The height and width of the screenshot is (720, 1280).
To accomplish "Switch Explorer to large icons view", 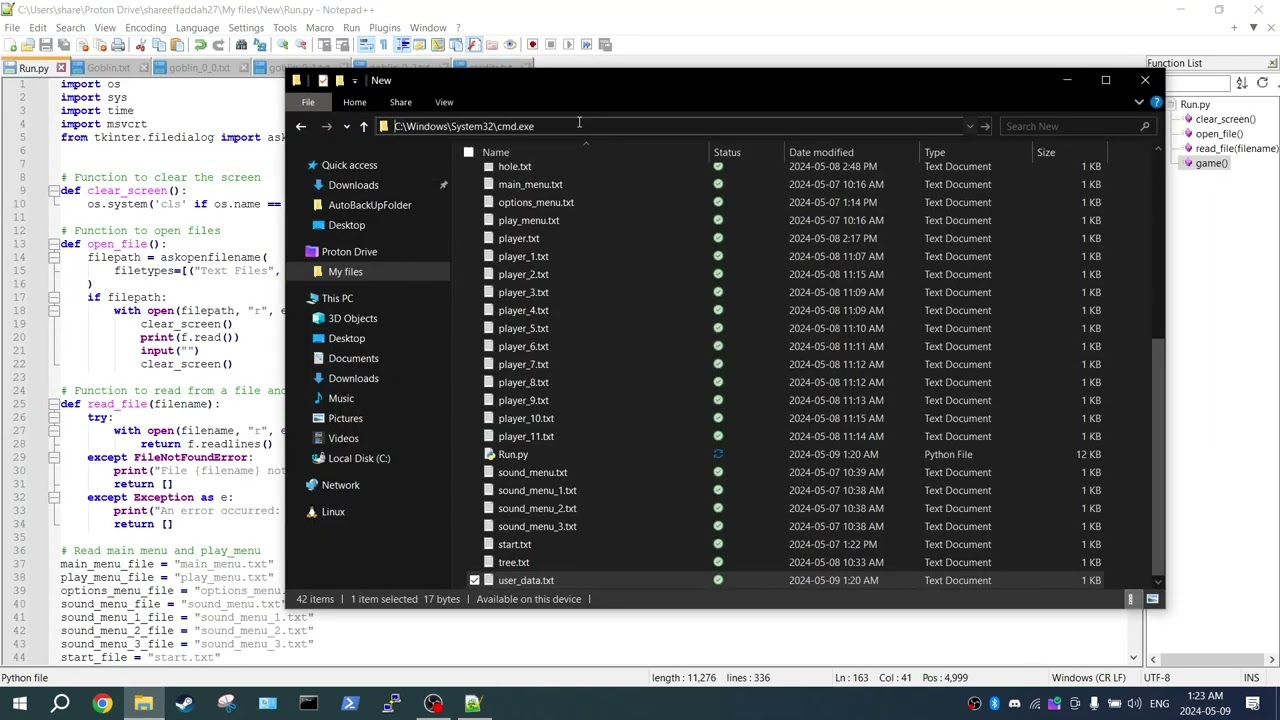I will pos(1152,599).
